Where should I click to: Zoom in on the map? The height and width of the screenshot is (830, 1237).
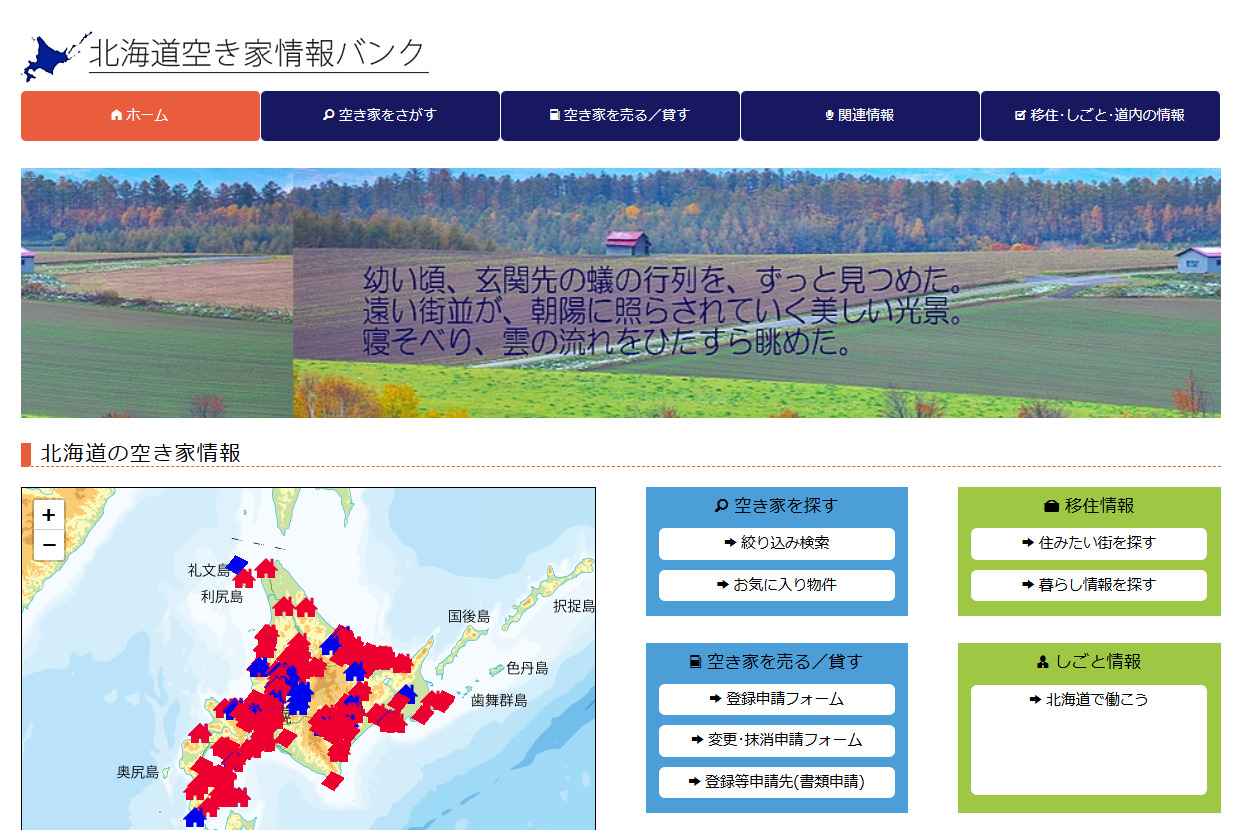click(49, 516)
